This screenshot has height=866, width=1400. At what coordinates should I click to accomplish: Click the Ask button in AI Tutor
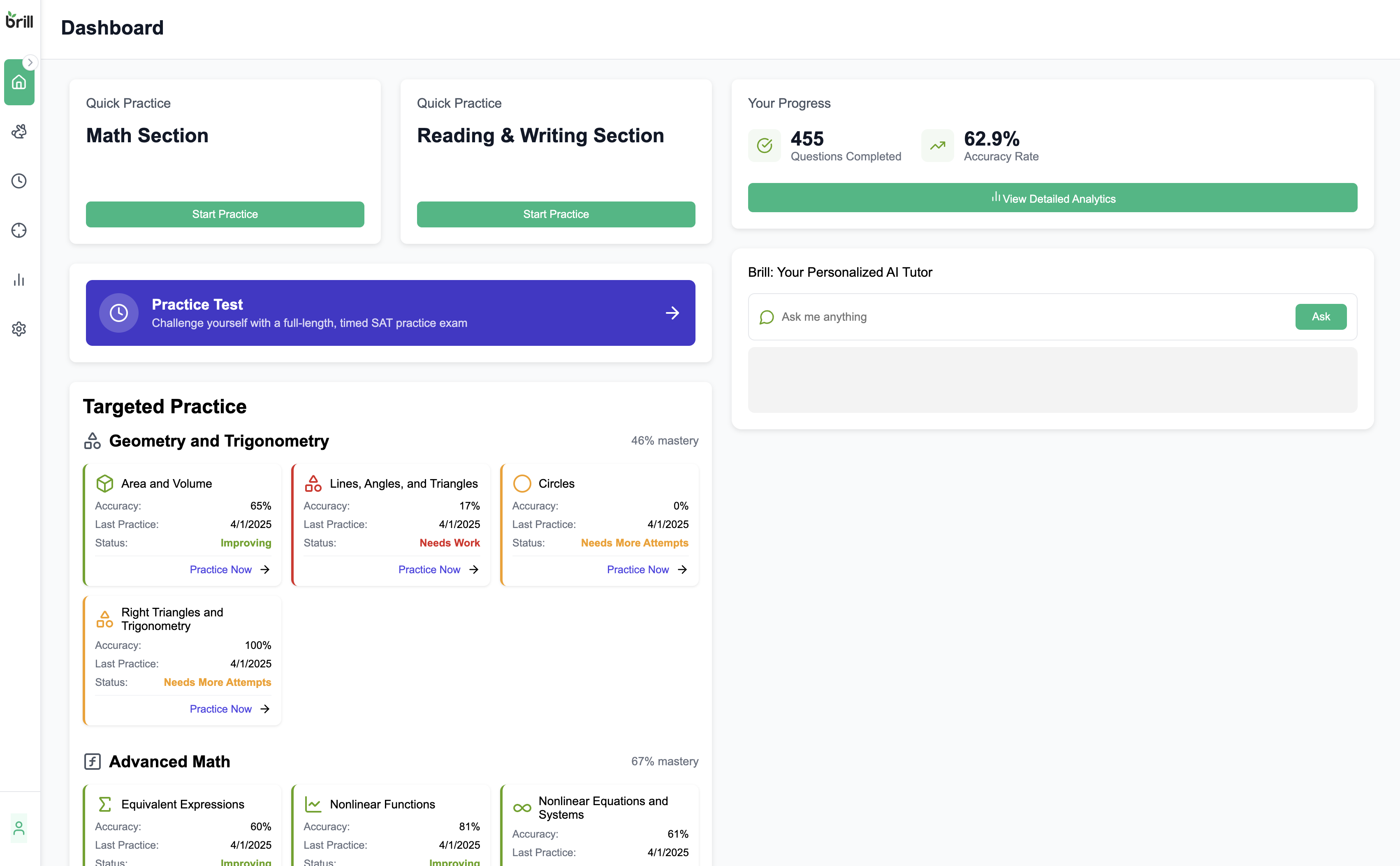1320,317
